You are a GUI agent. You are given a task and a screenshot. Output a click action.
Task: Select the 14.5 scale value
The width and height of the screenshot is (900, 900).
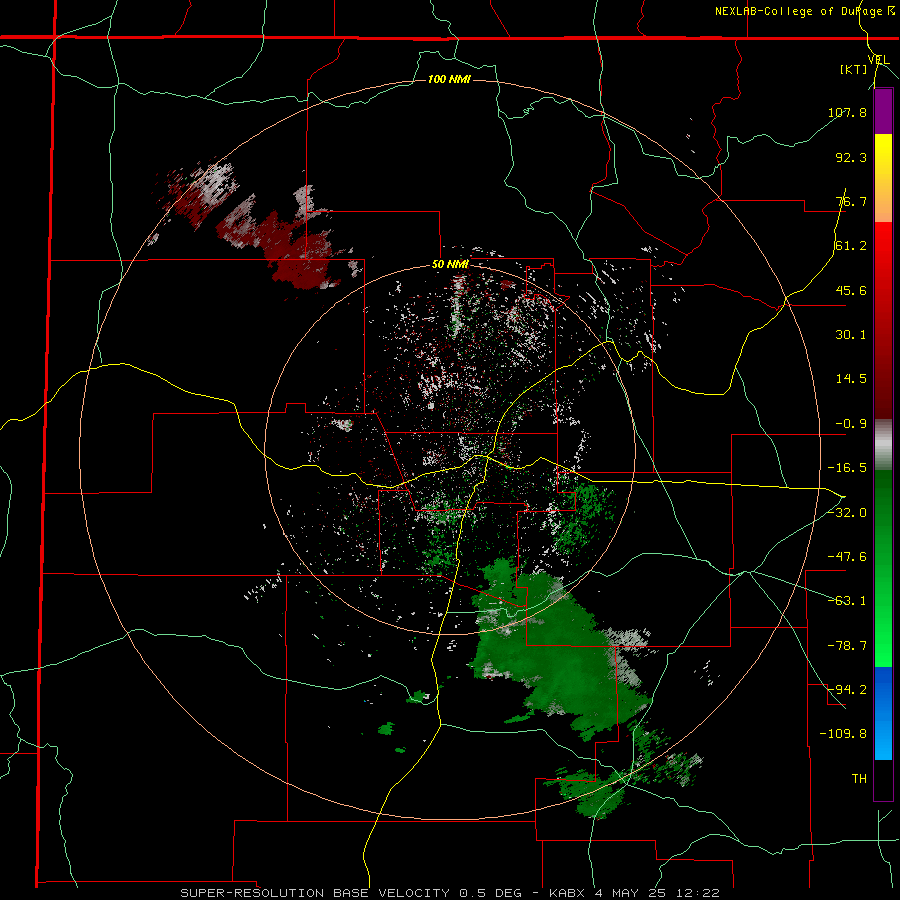coord(851,379)
